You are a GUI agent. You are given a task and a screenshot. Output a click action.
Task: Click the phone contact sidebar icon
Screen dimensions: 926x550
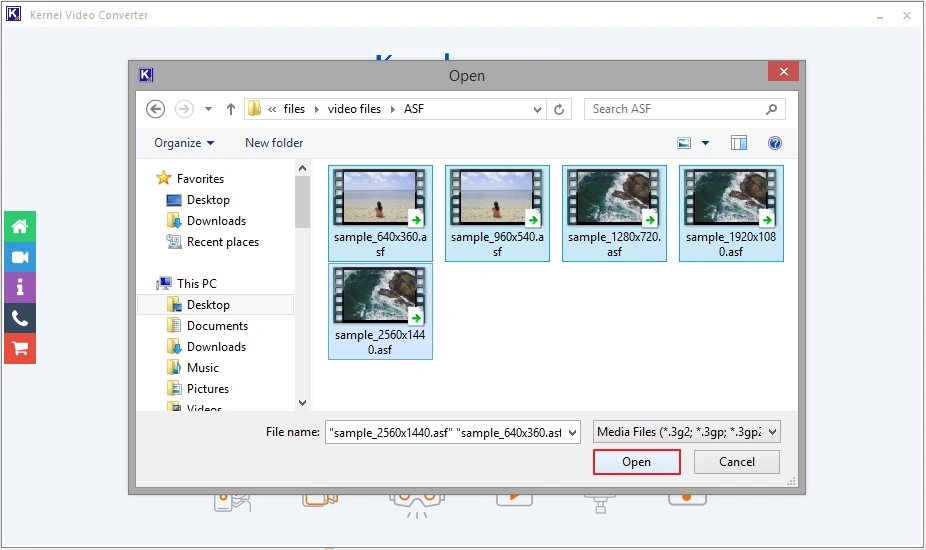click(19, 318)
